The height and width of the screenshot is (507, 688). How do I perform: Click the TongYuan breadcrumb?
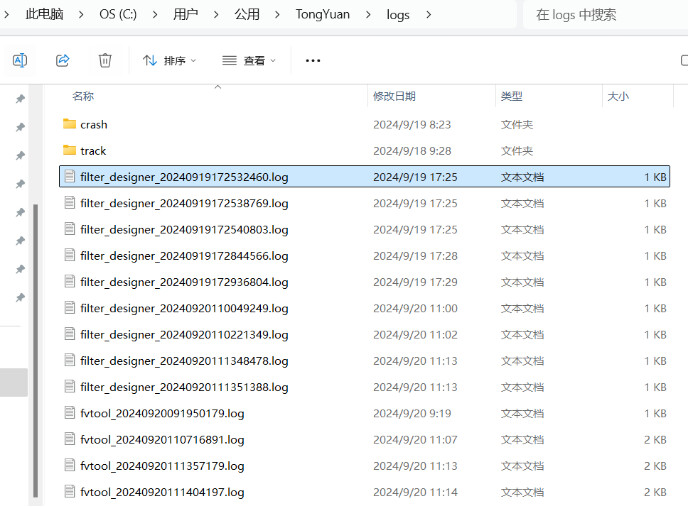(x=322, y=14)
